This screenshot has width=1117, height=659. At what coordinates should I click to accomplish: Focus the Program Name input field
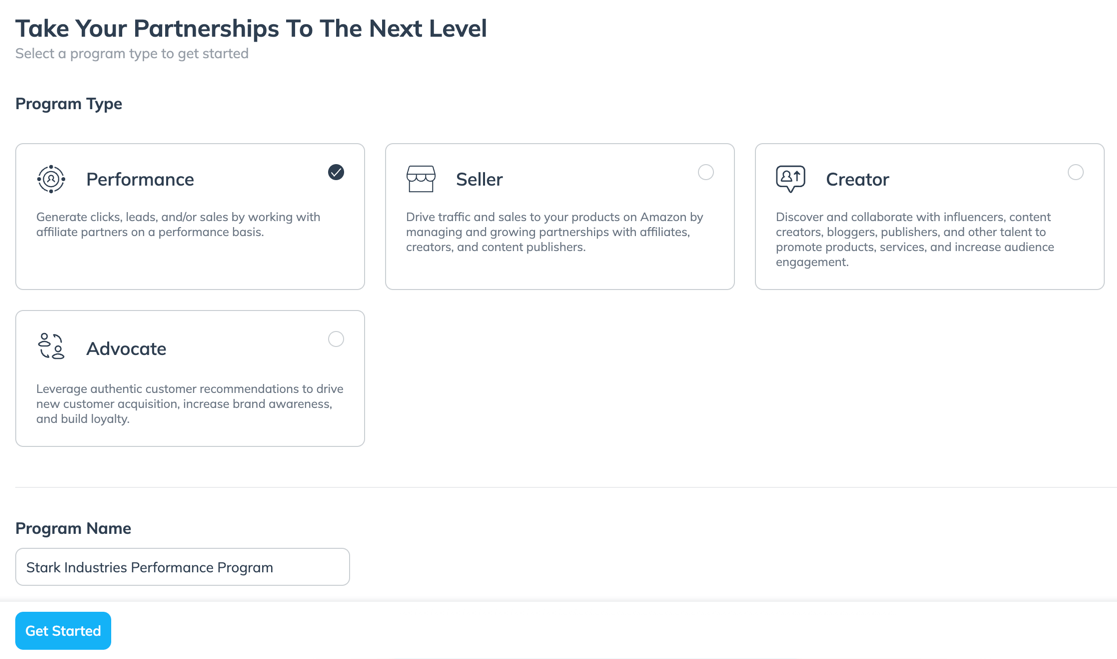pos(182,567)
